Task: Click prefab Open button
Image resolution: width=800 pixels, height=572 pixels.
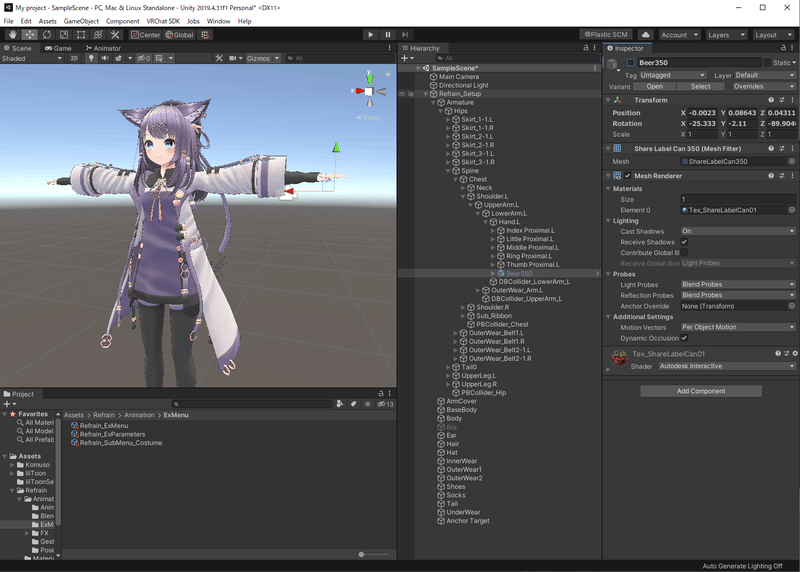Action: 655,86
